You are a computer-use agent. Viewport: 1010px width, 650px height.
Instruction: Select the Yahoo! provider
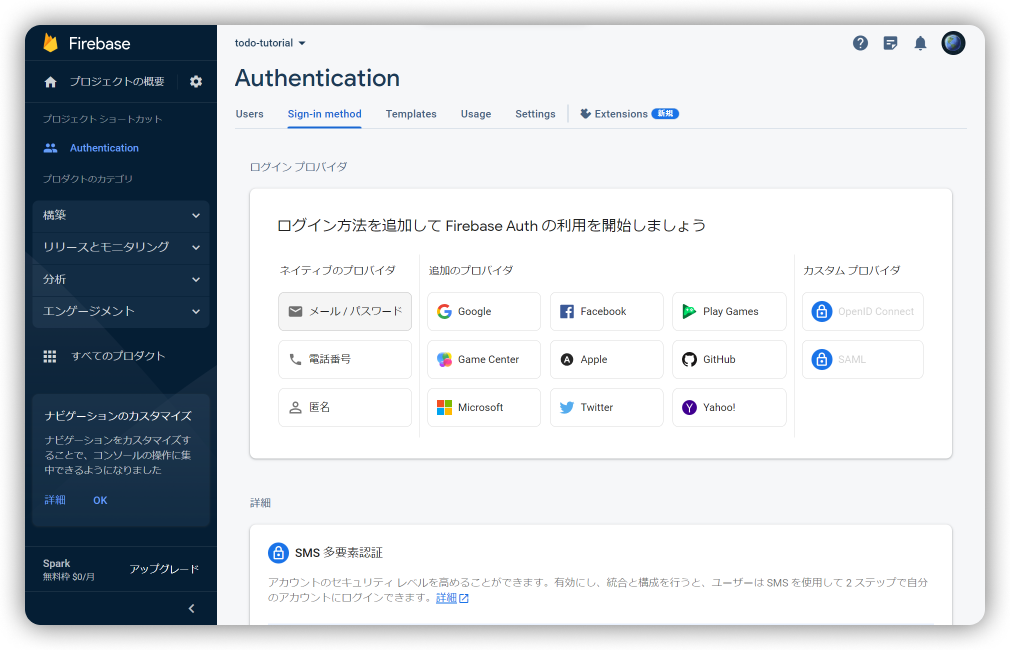[x=729, y=407]
